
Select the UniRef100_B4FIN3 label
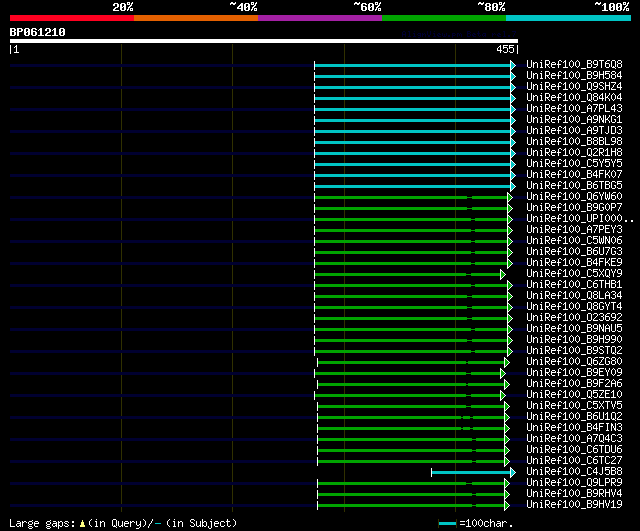point(574,428)
